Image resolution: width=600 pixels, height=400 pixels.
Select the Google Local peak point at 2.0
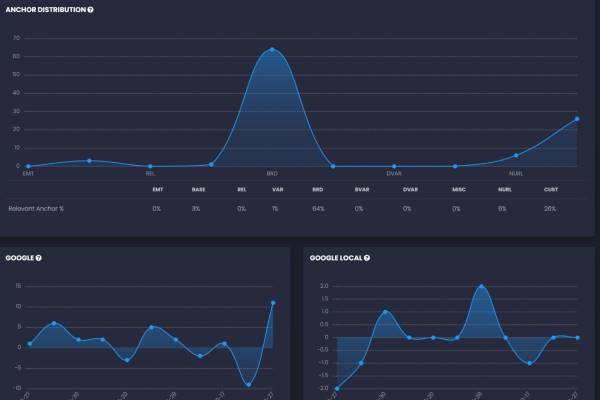[x=481, y=286]
